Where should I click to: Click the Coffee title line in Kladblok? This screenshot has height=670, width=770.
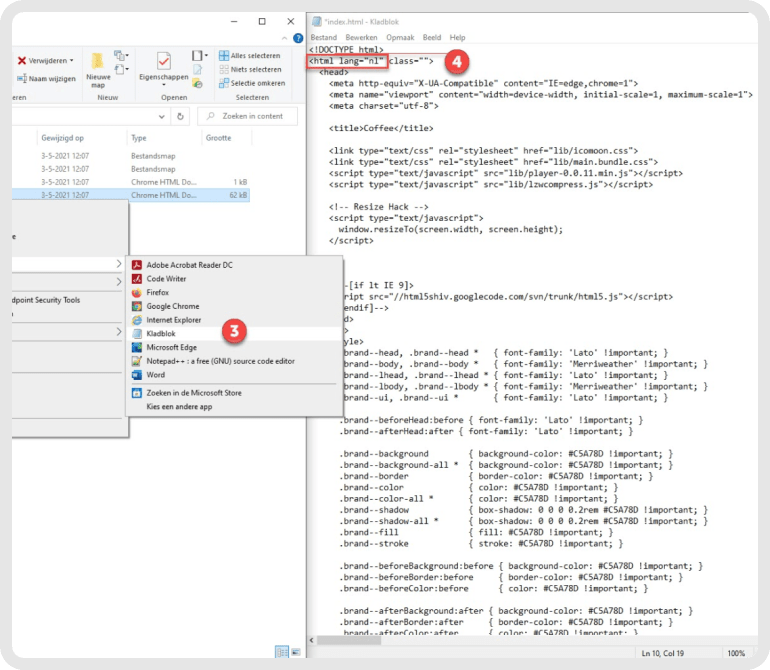click(381, 128)
